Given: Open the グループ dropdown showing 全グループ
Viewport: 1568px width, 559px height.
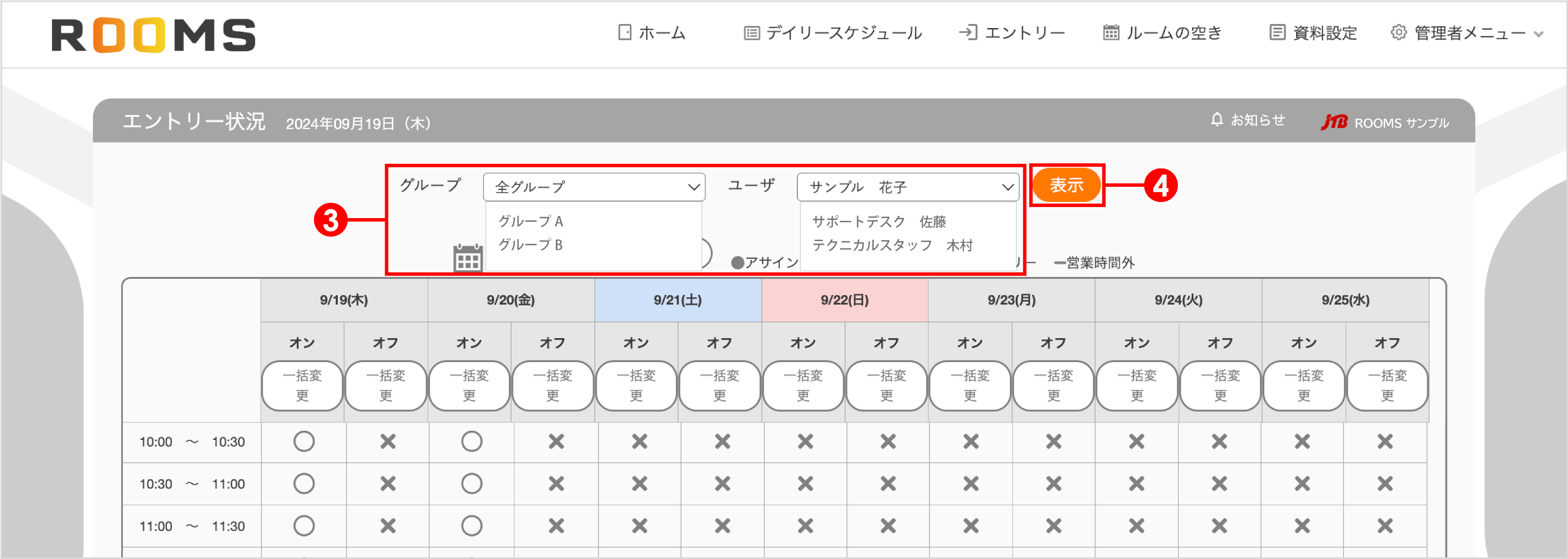Looking at the screenshot, I should tap(594, 187).
